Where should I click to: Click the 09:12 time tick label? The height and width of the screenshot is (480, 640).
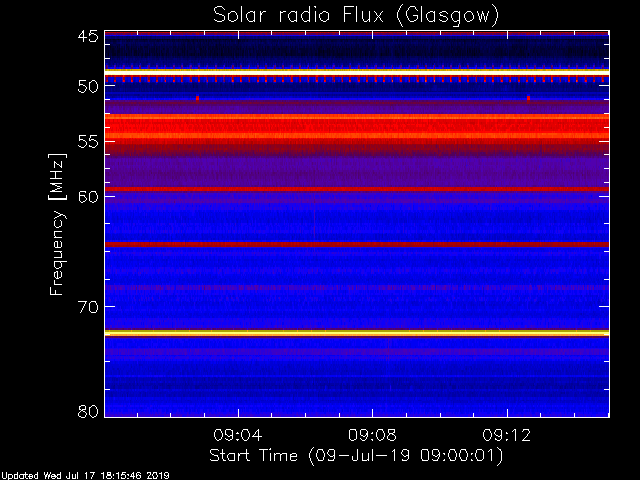point(507,436)
